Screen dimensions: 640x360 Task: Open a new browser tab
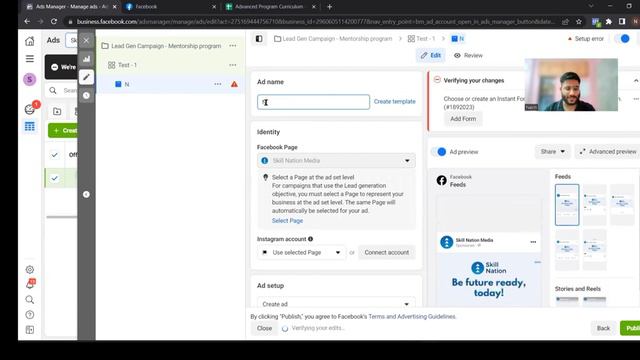329,7
